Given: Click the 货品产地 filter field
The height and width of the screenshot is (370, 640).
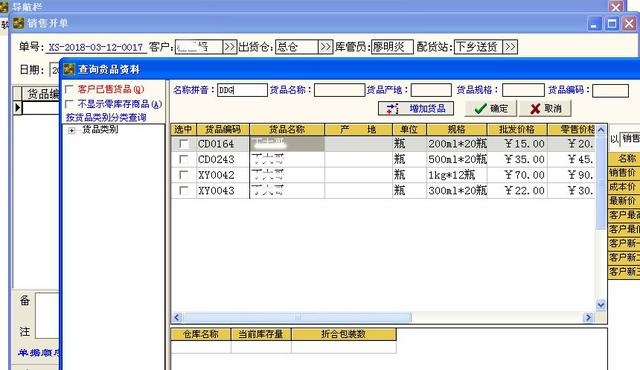Looking at the screenshot, I should [431, 90].
